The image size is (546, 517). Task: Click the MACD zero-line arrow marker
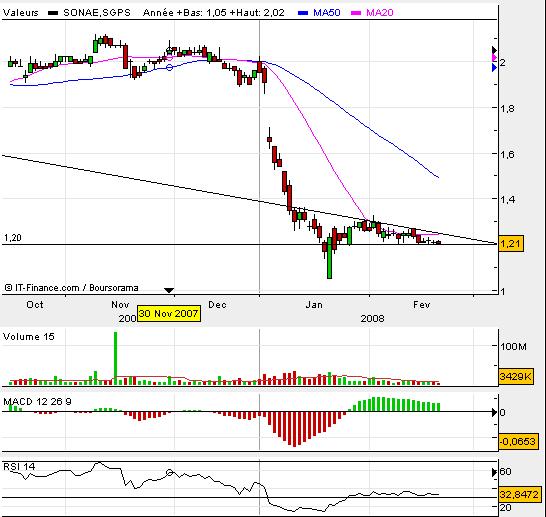point(494,413)
